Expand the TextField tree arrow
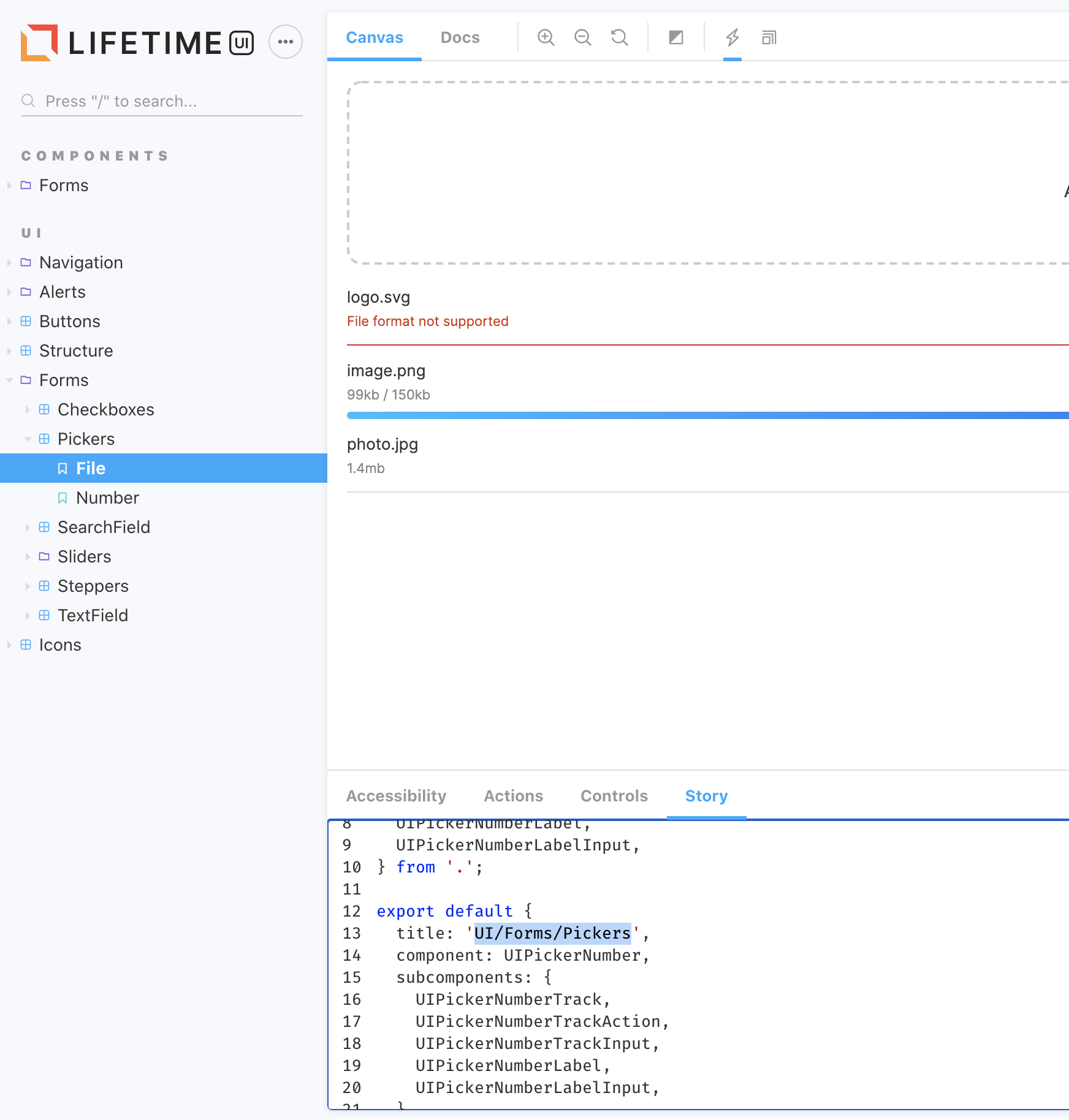This screenshot has height=1120, width=1069. pos(28,615)
